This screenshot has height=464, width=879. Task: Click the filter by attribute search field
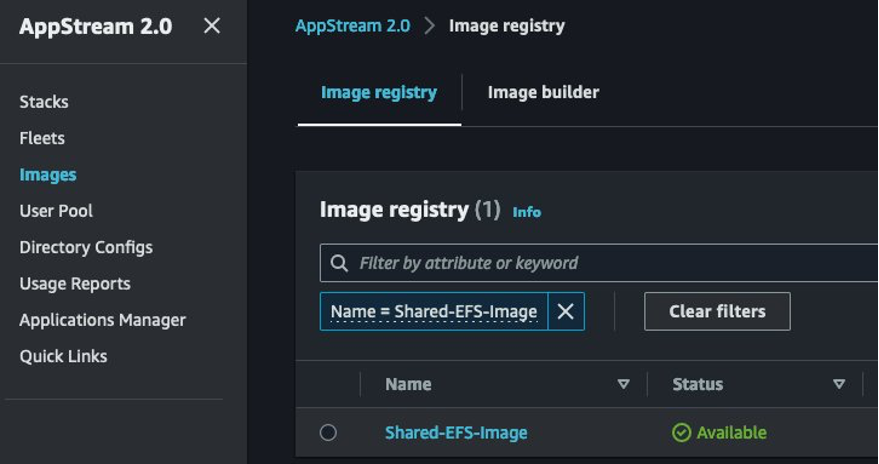599,263
